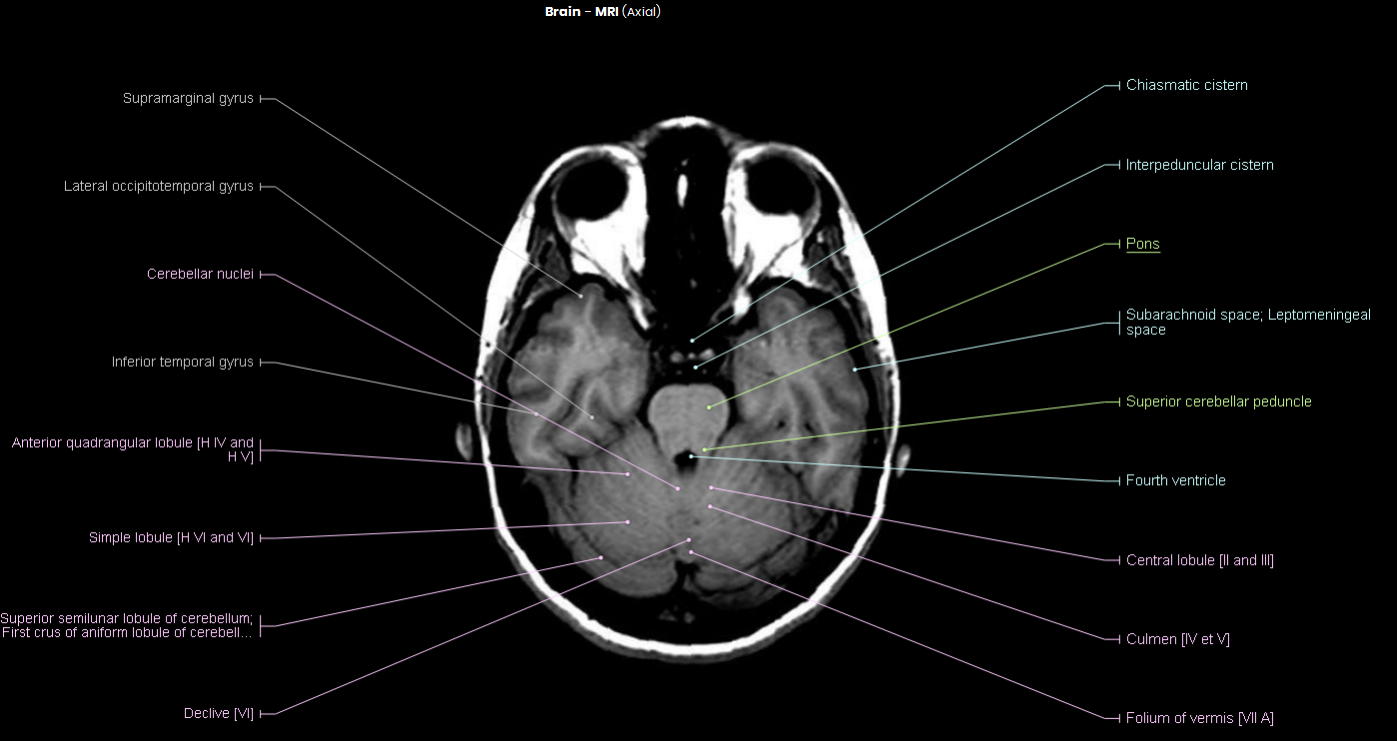
Task: Select the Folium of vermis label
Action: tap(1200, 718)
